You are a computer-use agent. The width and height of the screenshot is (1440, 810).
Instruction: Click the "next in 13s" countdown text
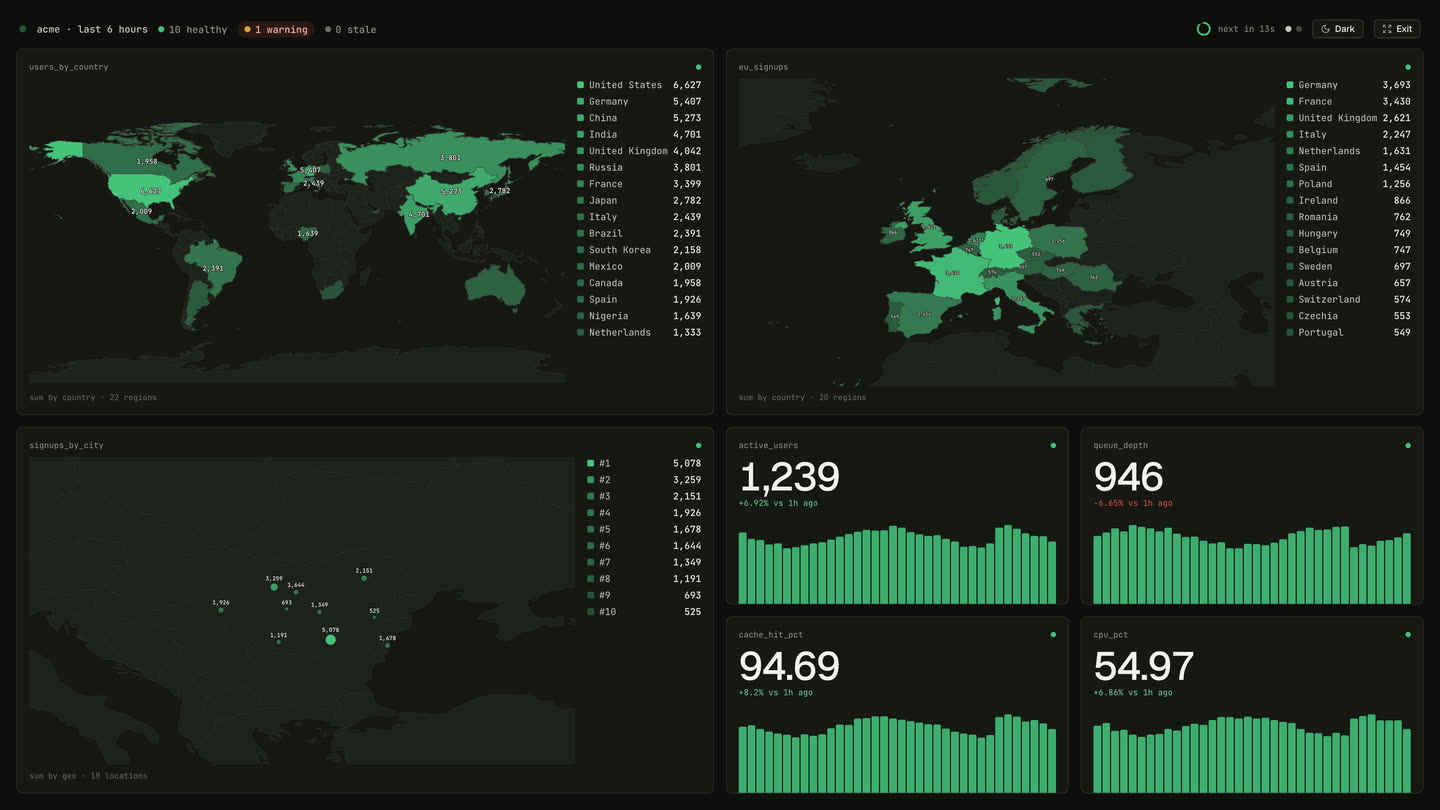click(x=1246, y=29)
